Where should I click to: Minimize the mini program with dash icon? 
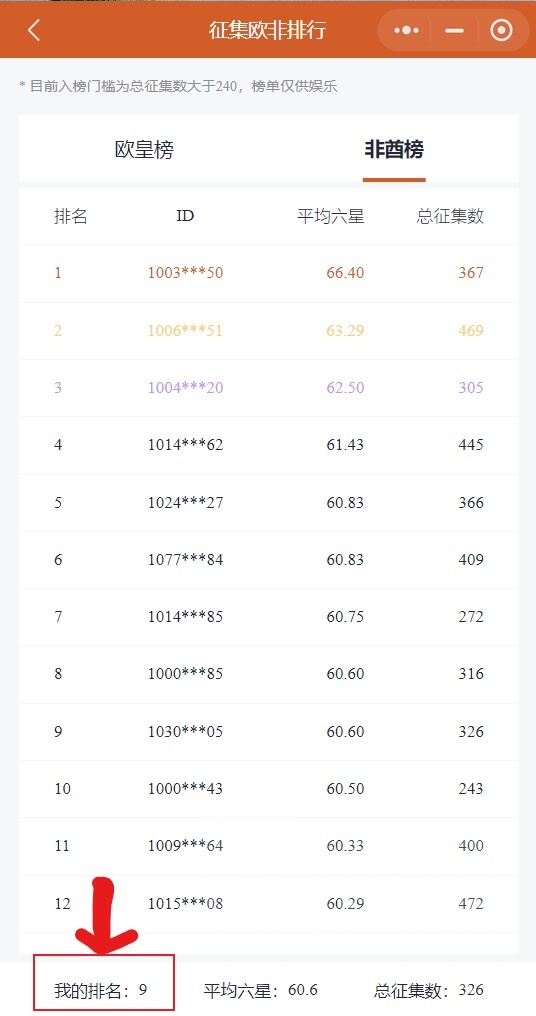pyautogui.click(x=454, y=30)
